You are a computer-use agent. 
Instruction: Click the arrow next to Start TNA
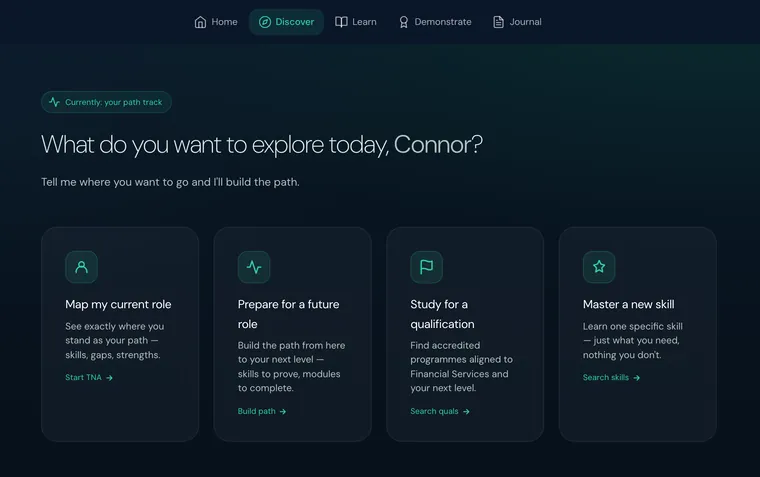[x=110, y=378]
